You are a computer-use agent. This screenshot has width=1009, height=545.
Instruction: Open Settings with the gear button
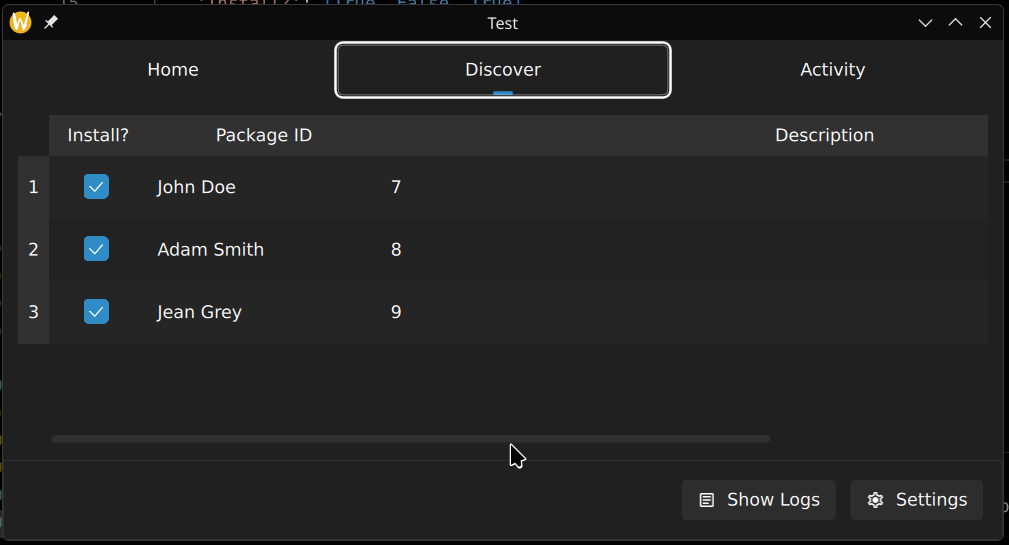[x=917, y=500]
